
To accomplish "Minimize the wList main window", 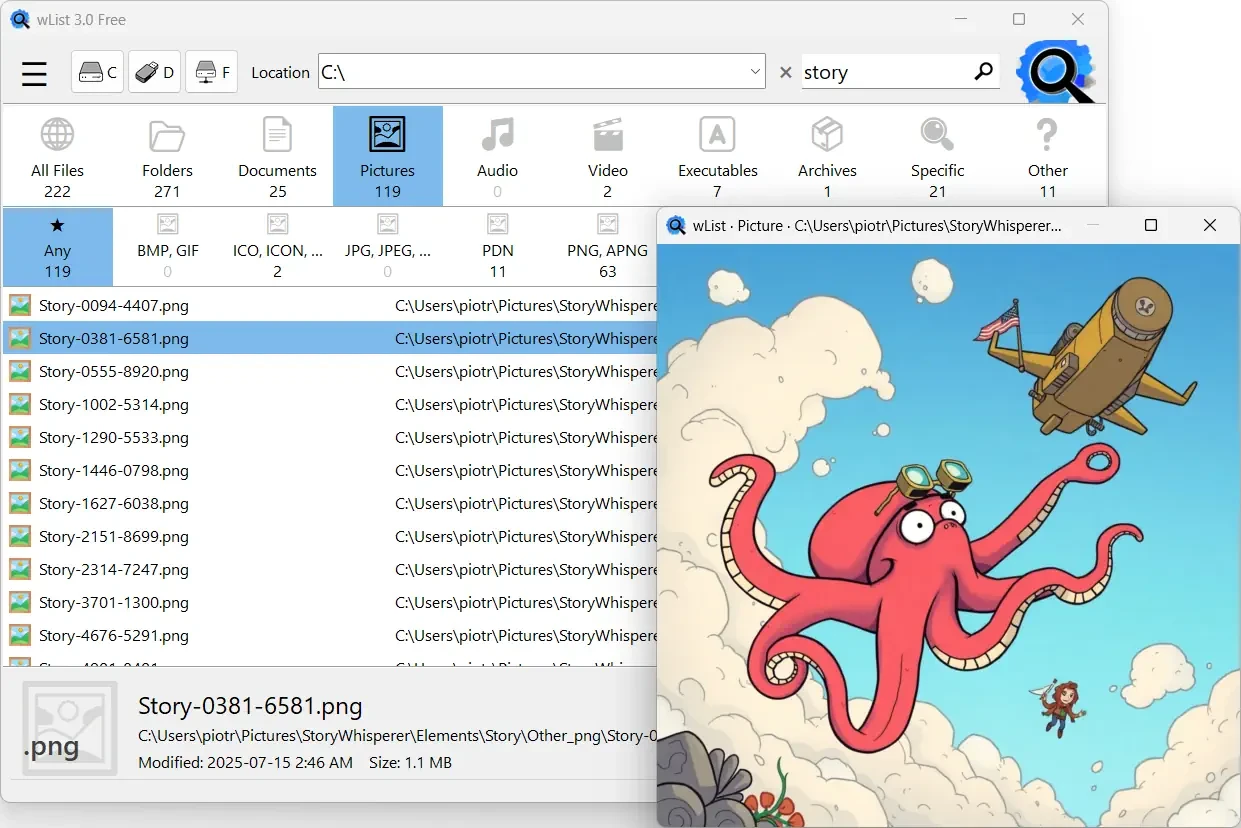I will 960,19.
